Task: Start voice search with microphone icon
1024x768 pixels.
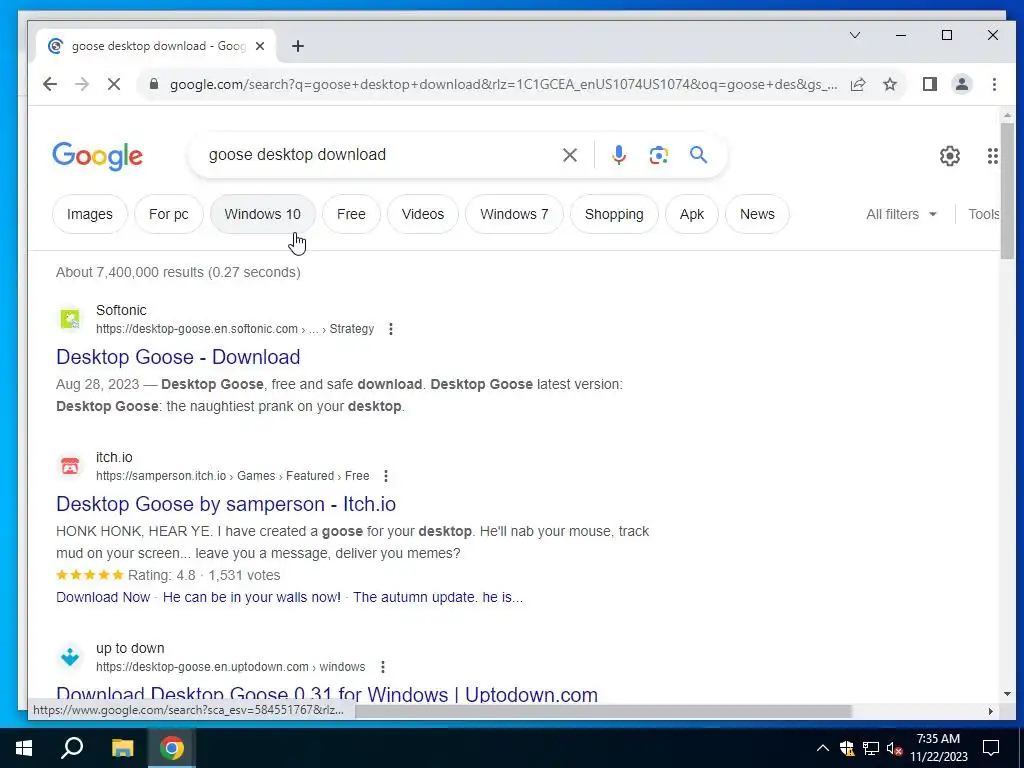Action: [x=619, y=155]
